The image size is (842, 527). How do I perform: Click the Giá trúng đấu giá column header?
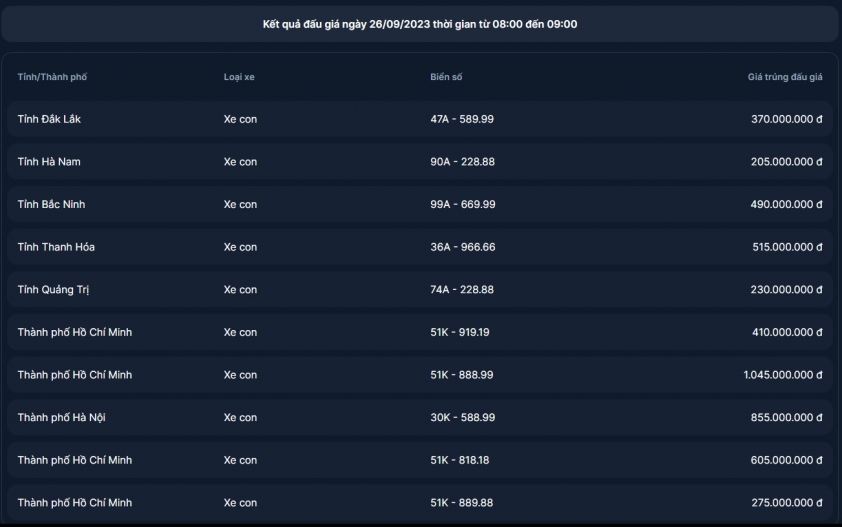pos(785,77)
